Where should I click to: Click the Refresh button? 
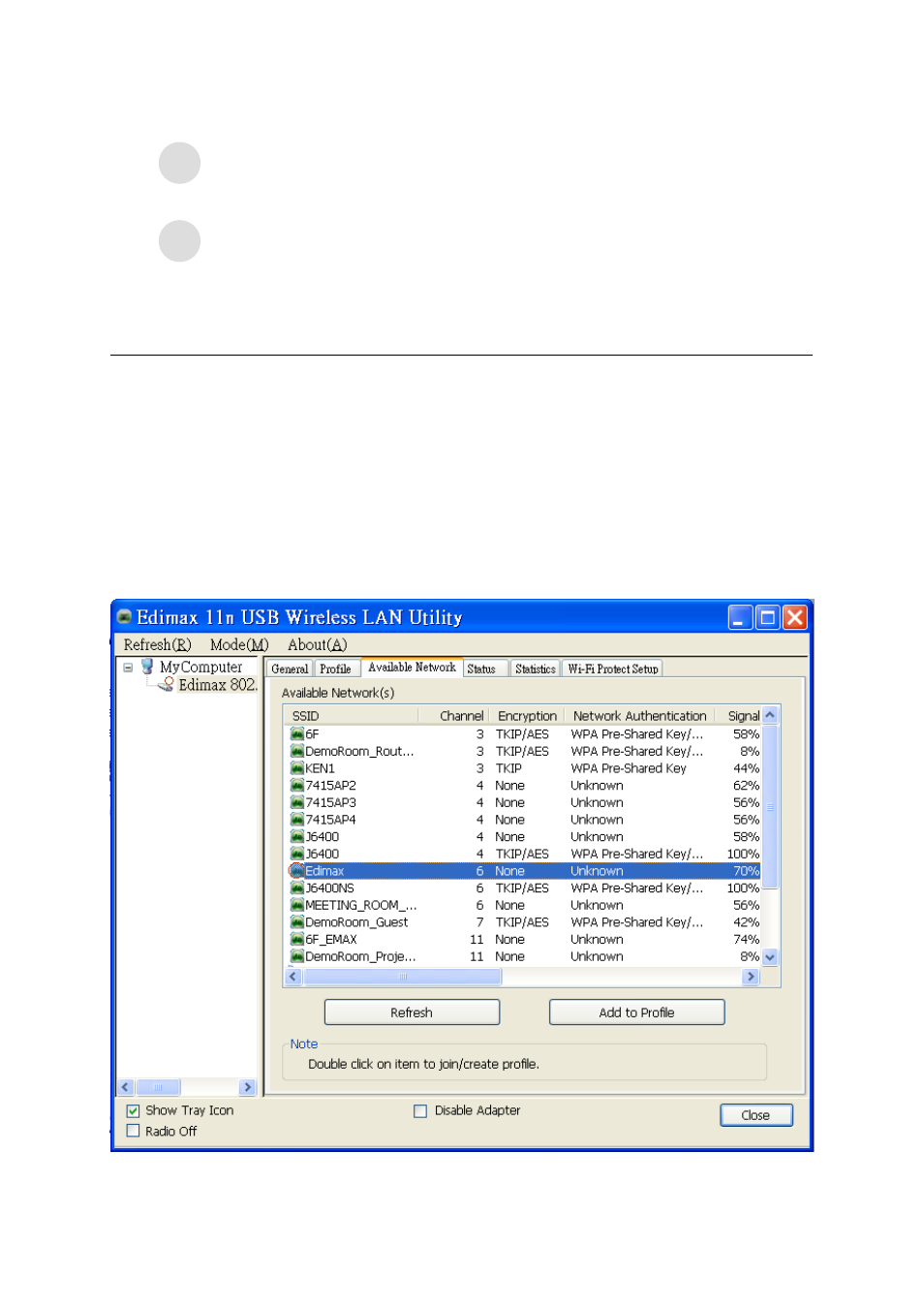[412, 1012]
